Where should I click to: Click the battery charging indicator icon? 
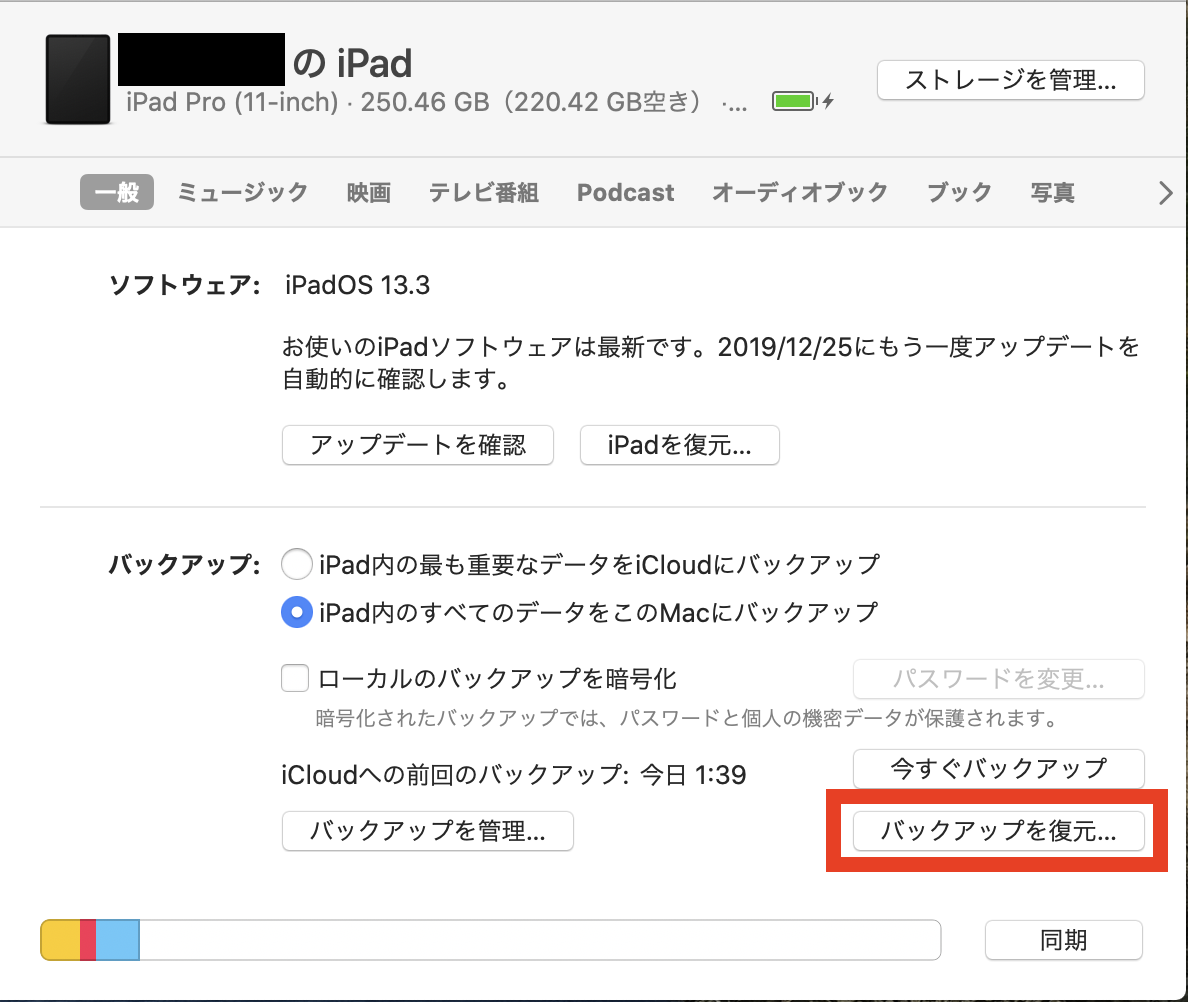[803, 101]
